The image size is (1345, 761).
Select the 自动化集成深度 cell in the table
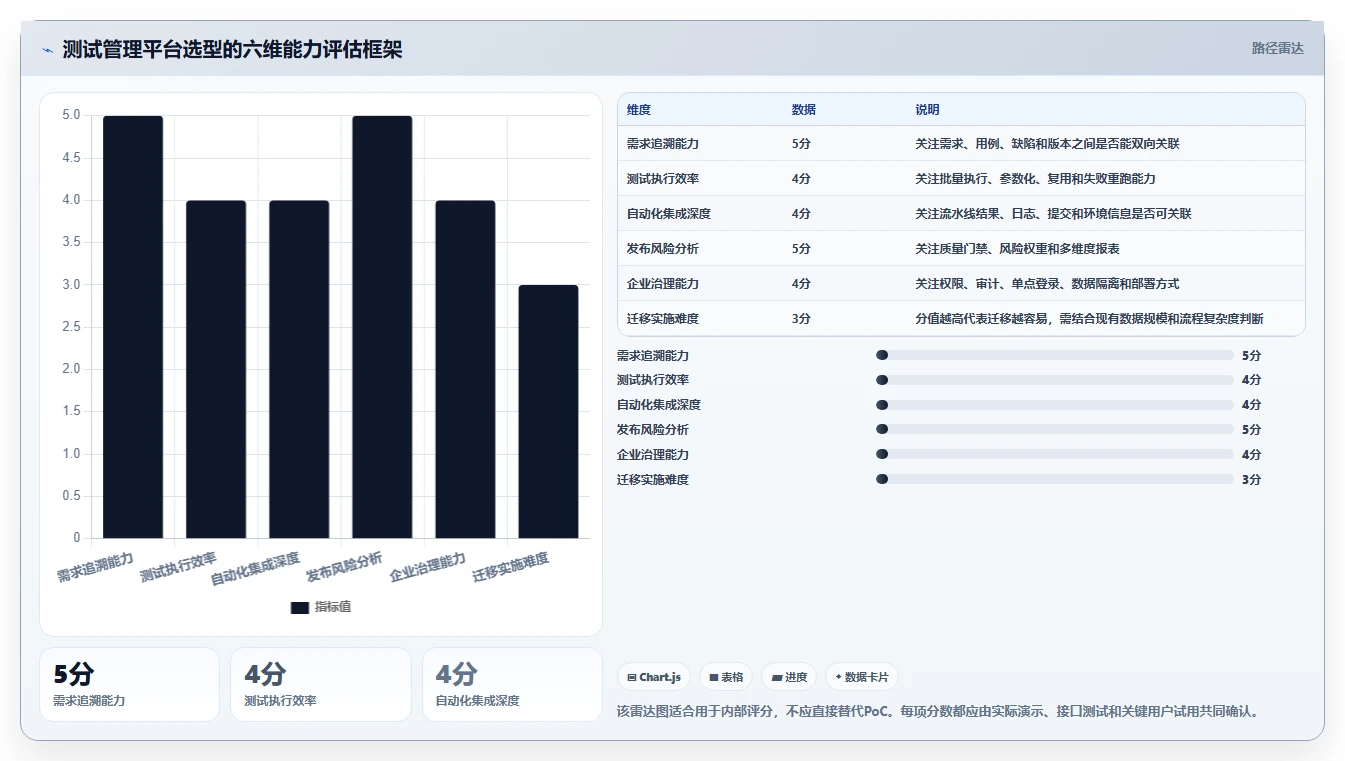pyautogui.click(x=669, y=214)
